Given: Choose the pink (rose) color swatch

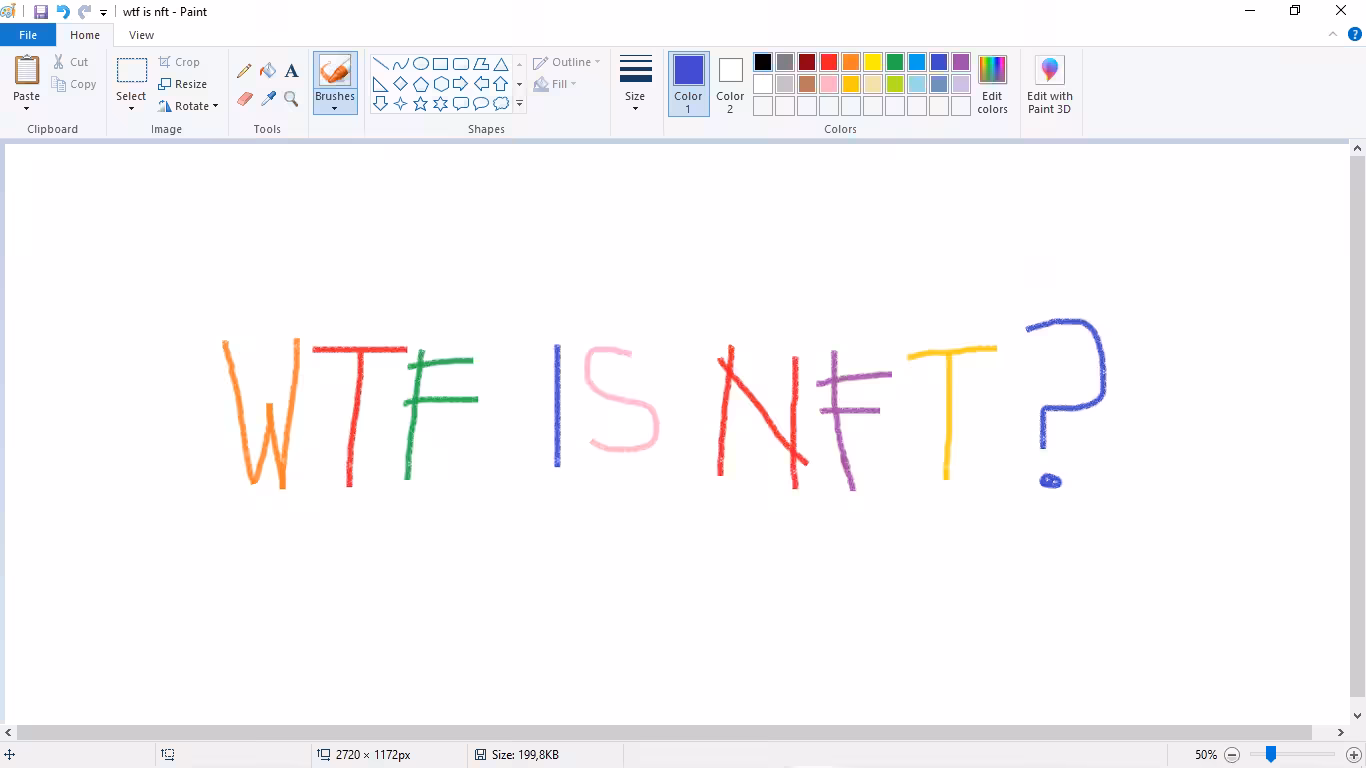Looking at the screenshot, I should 829,84.
